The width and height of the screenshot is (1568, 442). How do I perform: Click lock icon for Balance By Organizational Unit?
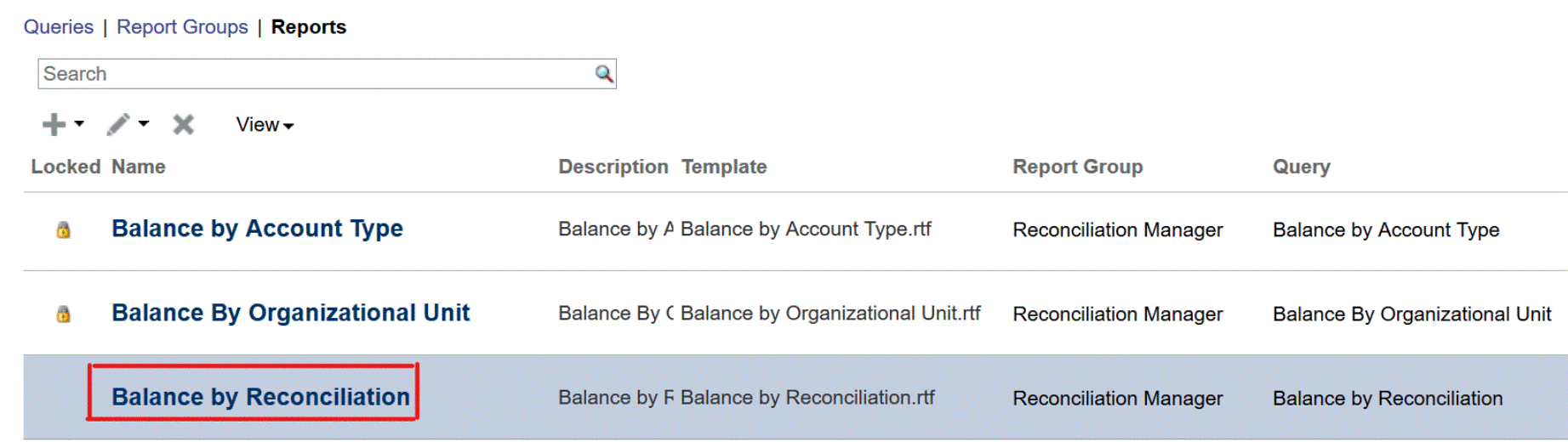click(x=63, y=314)
